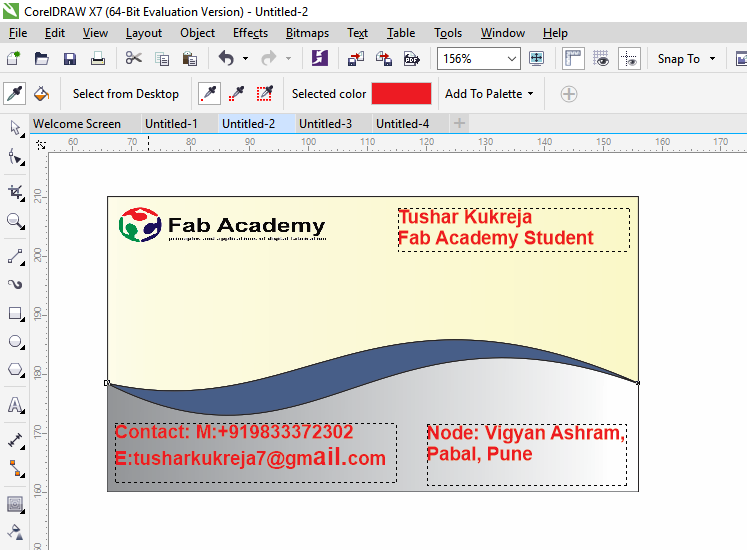This screenshot has width=747, height=550.
Task: Click the Fab Academy logo image
Action: (x=222, y=224)
